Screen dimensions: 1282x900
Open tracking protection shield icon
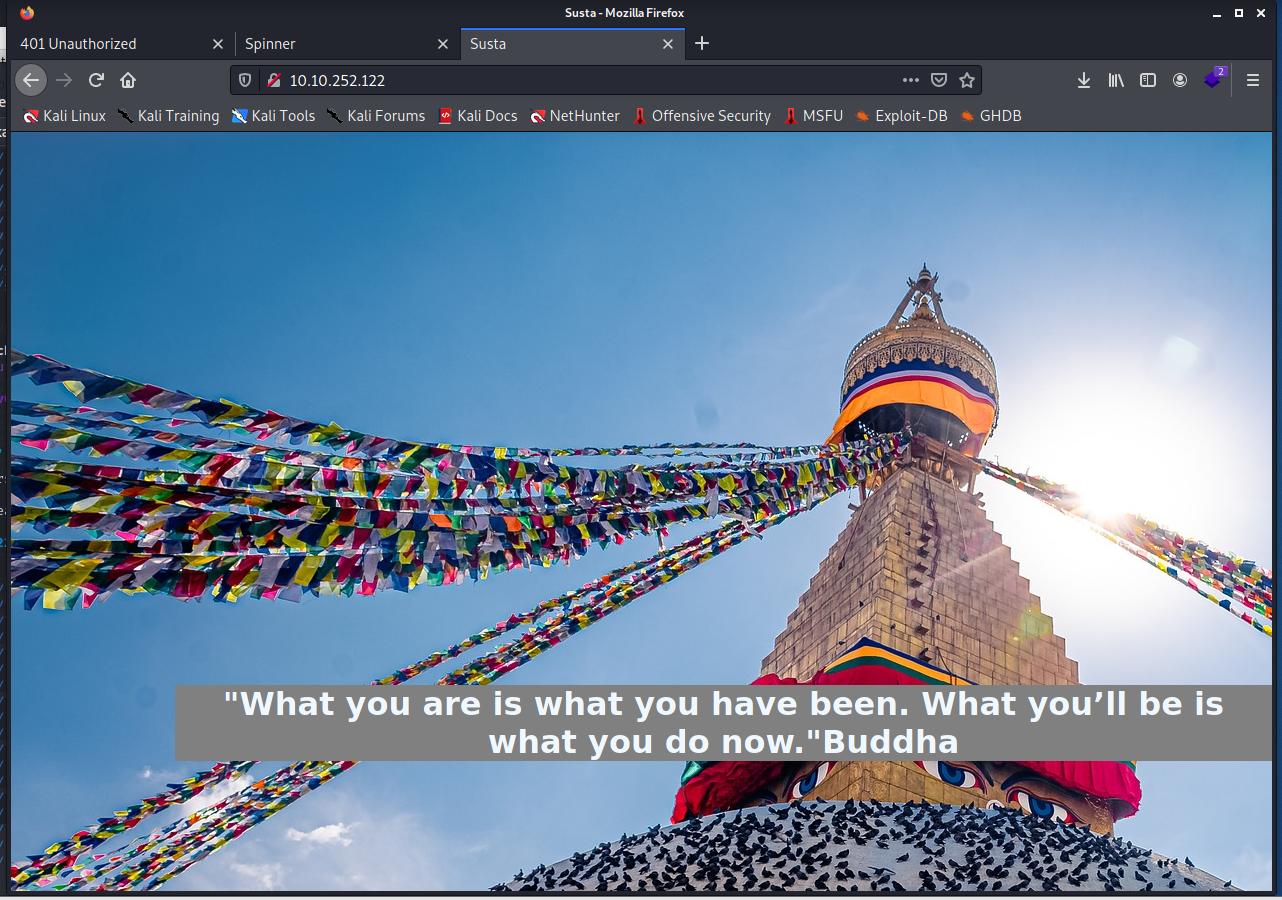click(245, 80)
